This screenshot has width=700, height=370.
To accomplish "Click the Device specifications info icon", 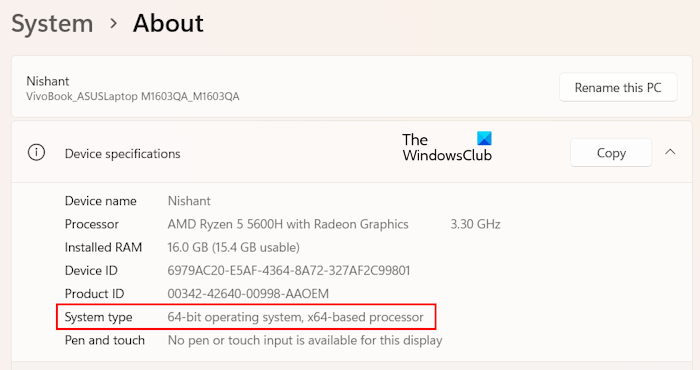I will [x=36, y=153].
